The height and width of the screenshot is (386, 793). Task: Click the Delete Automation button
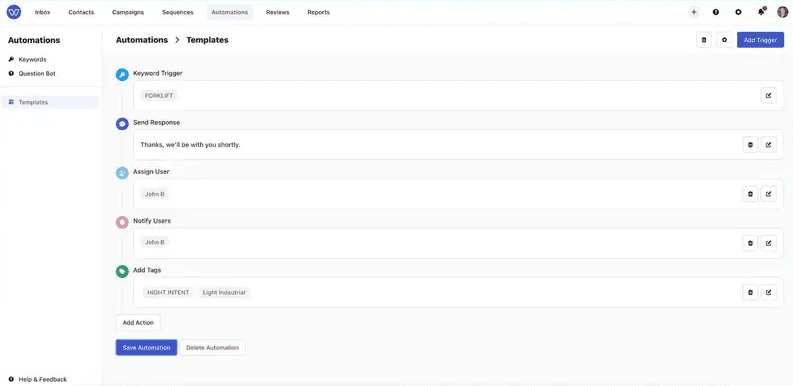click(212, 348)
